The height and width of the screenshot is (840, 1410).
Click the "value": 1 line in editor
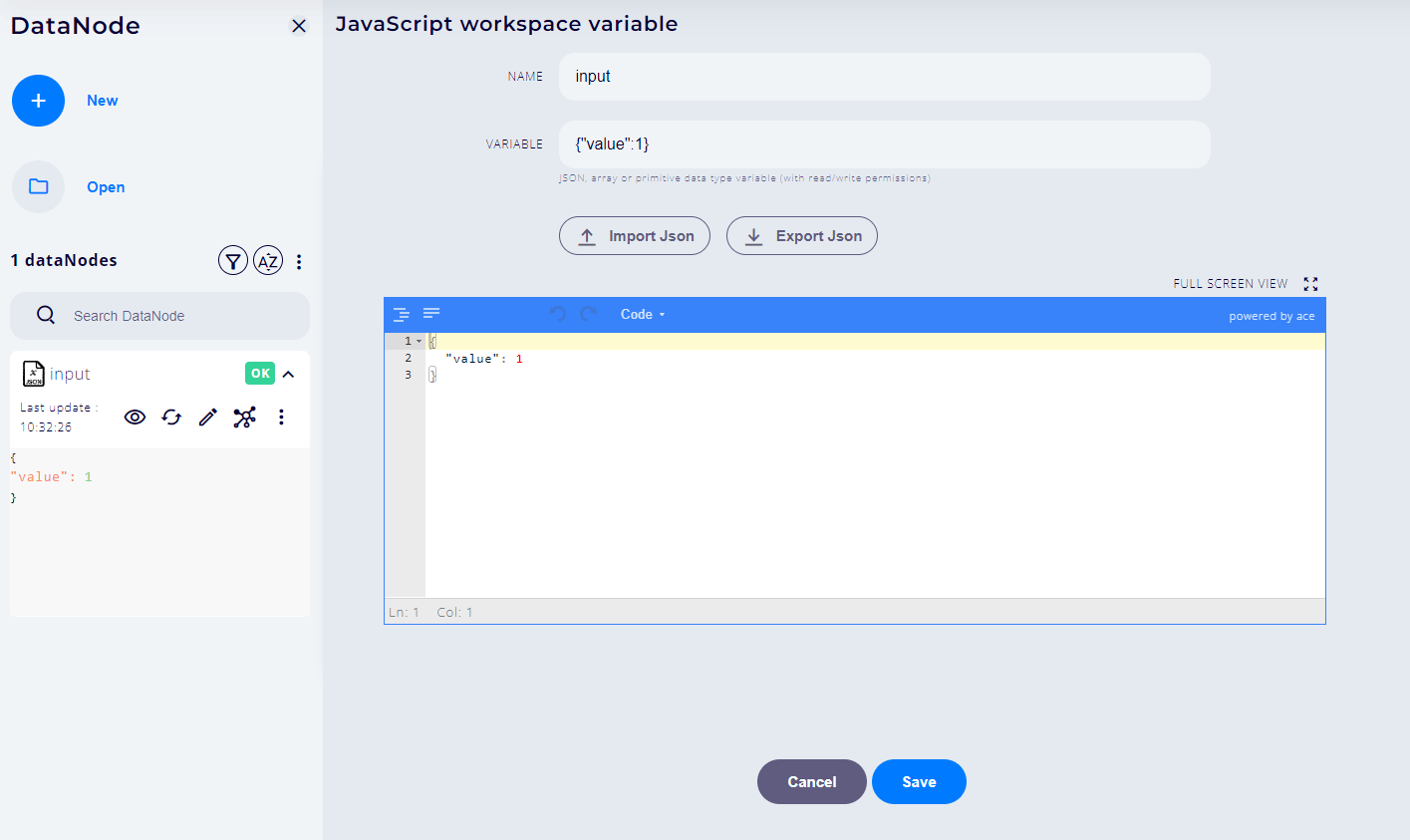484,359
